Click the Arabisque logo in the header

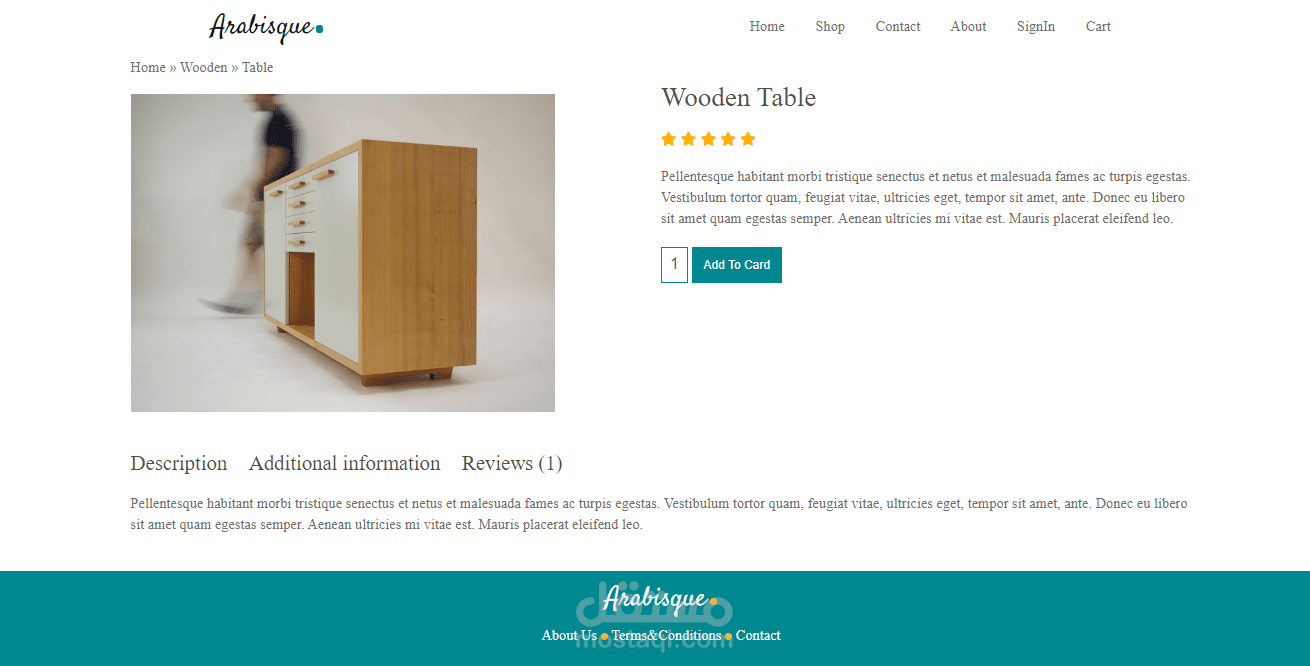click(x=265, y=27)
